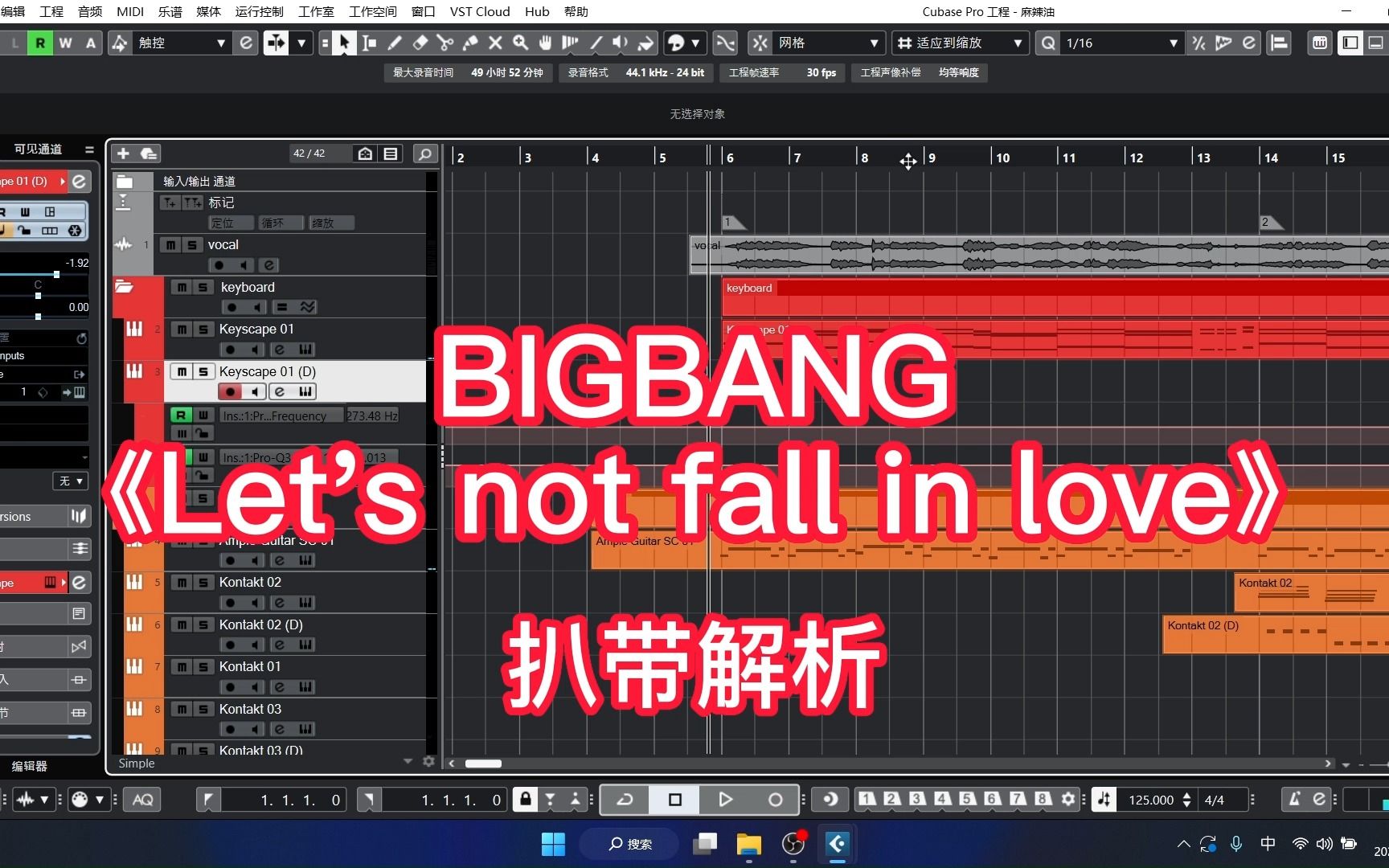Toggle record enable on Keyscape 01 (D)

pos(230,391)
